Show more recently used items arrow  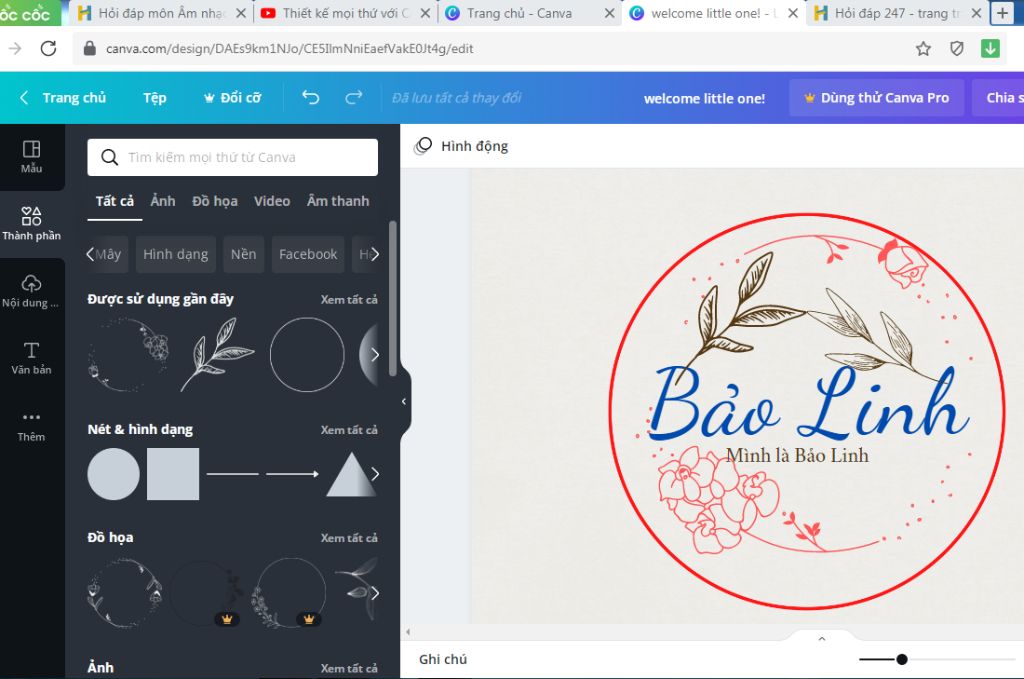tap(374, 355)
